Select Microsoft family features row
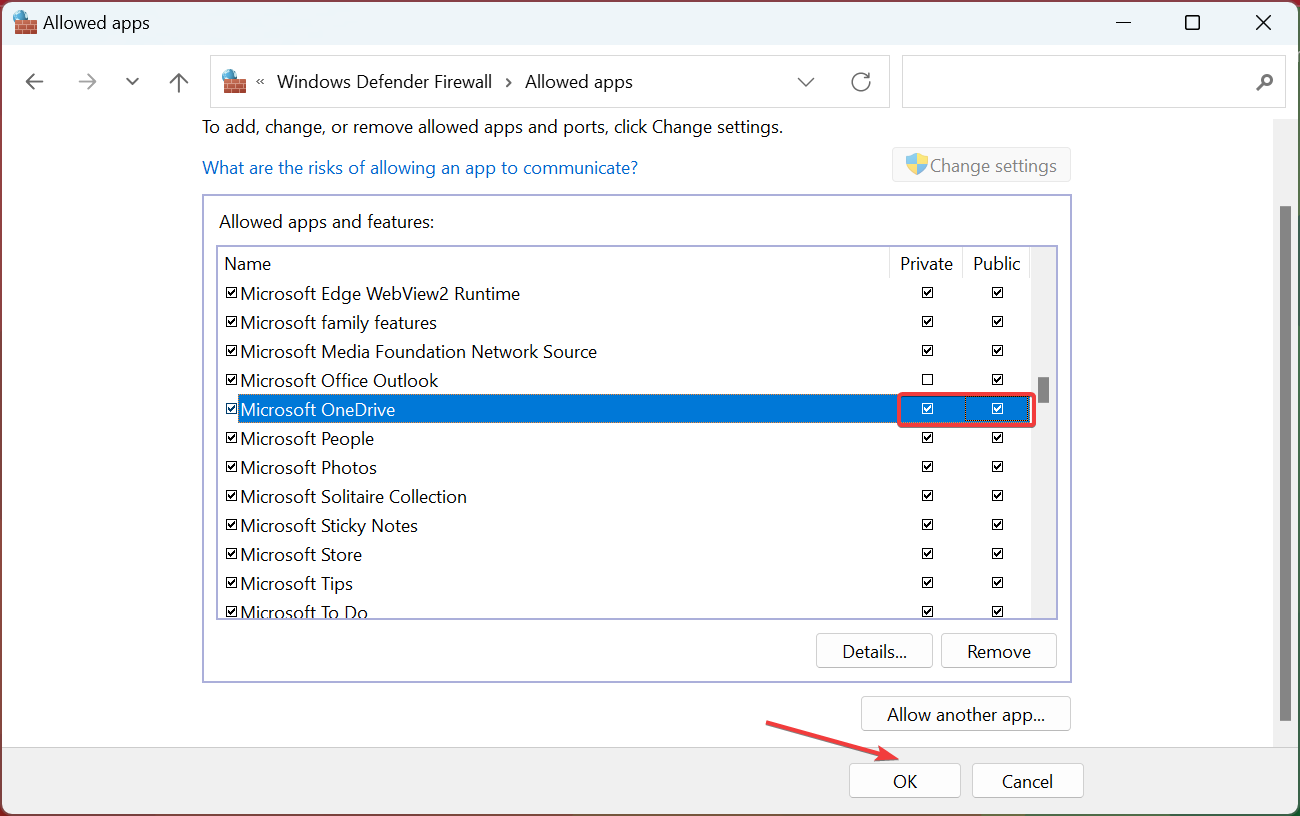The width and height of the screenshot is (1300, 816). (x=624, y=322)
